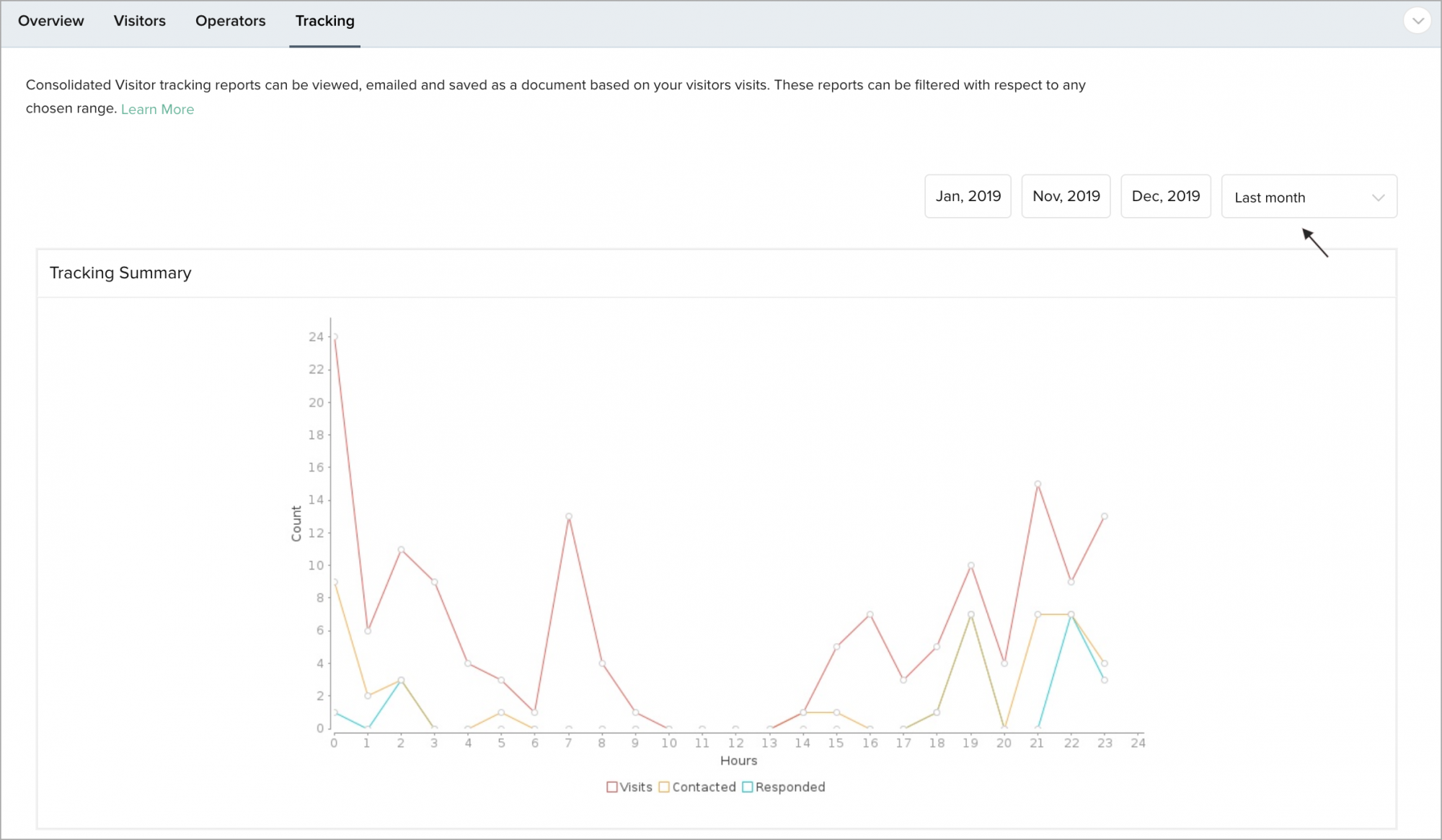Click the Visits data point at hour 0
The width and height of the screenshot is (1442, 840).
[334, 337]
